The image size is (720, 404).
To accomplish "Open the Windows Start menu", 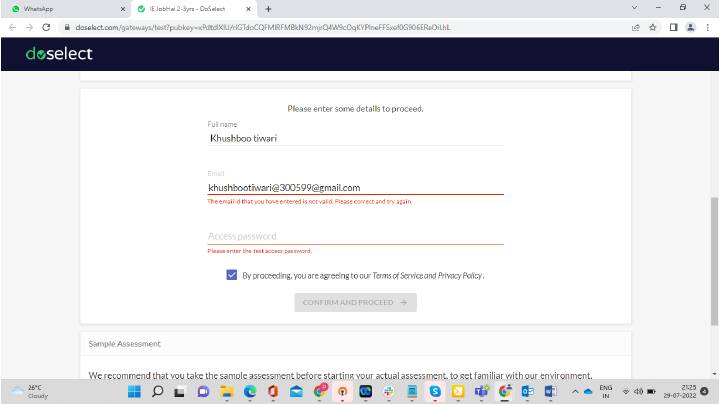I will tap(136, 391).
